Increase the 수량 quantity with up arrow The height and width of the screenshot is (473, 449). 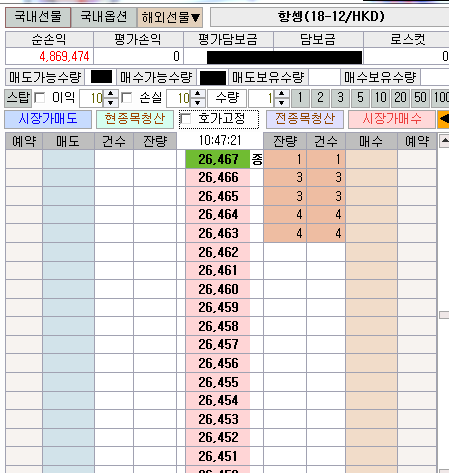pyautogui.click(x=281, y=94)
